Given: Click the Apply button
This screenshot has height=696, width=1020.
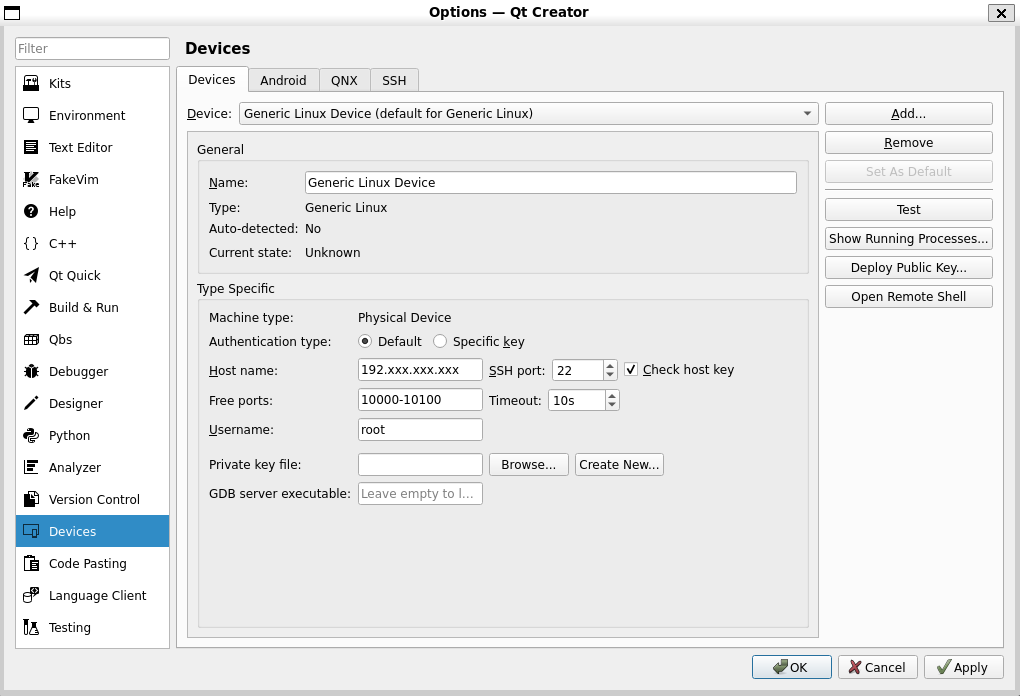Looking at the screenshot, I should pyautogui.click(x=963, y=667).
